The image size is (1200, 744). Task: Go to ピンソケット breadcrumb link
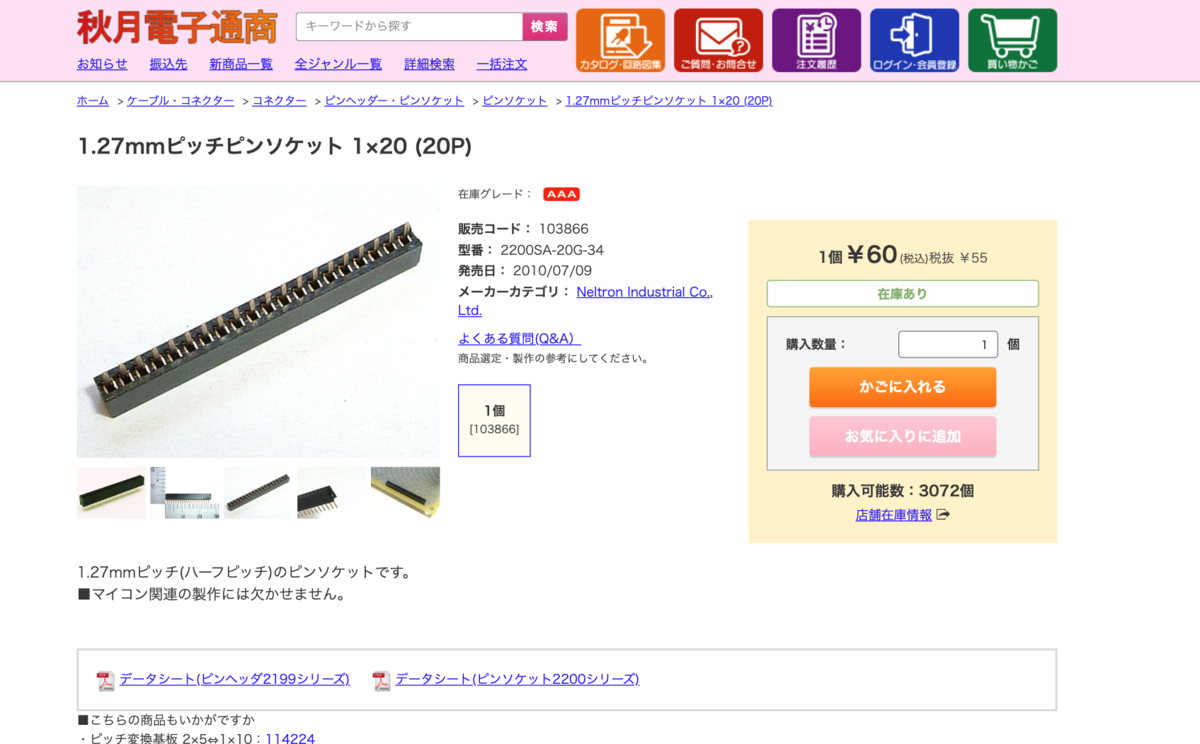pos(514,101)
